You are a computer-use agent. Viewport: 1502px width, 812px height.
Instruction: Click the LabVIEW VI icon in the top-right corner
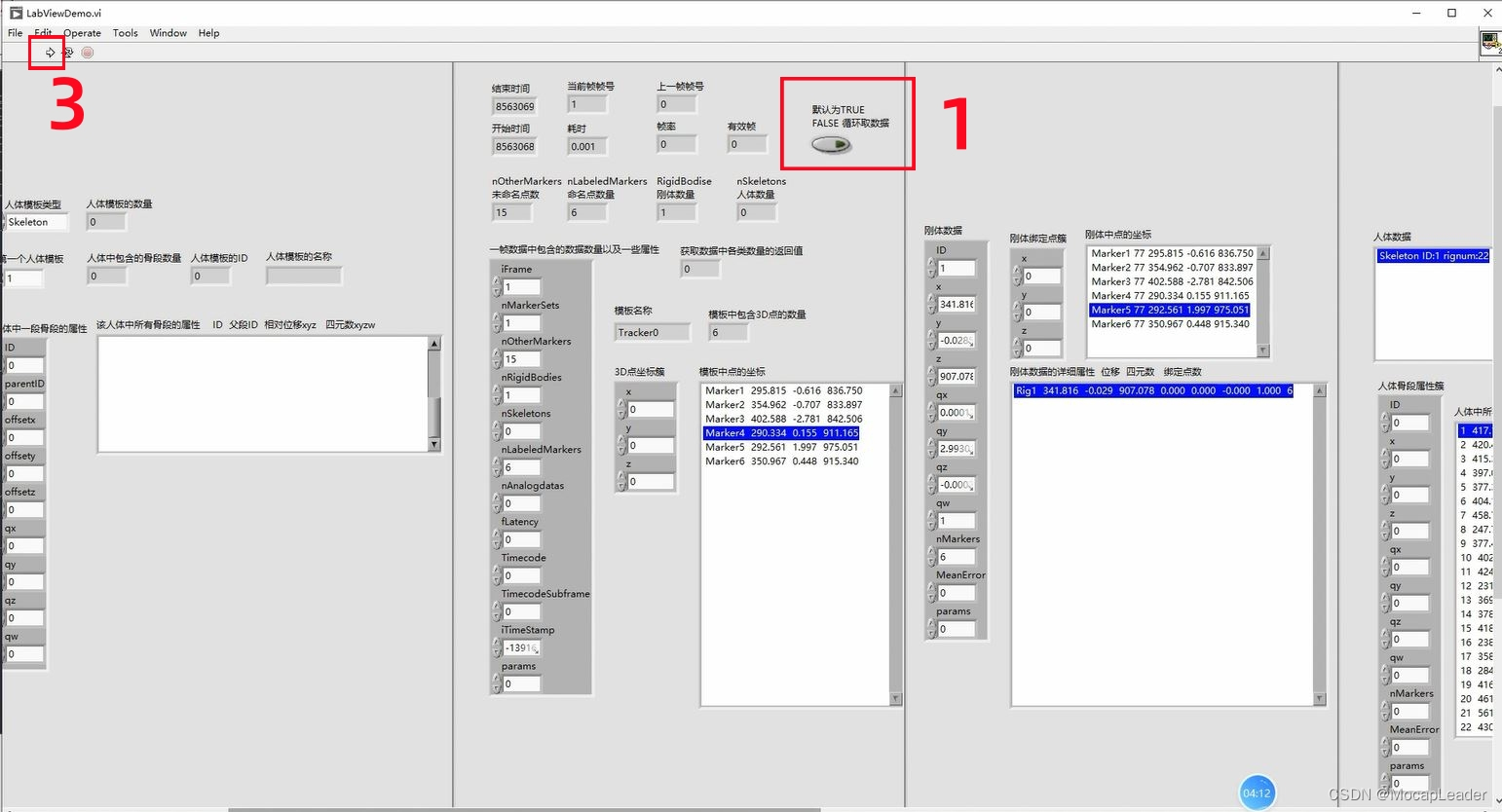[x=1489, y=42]
